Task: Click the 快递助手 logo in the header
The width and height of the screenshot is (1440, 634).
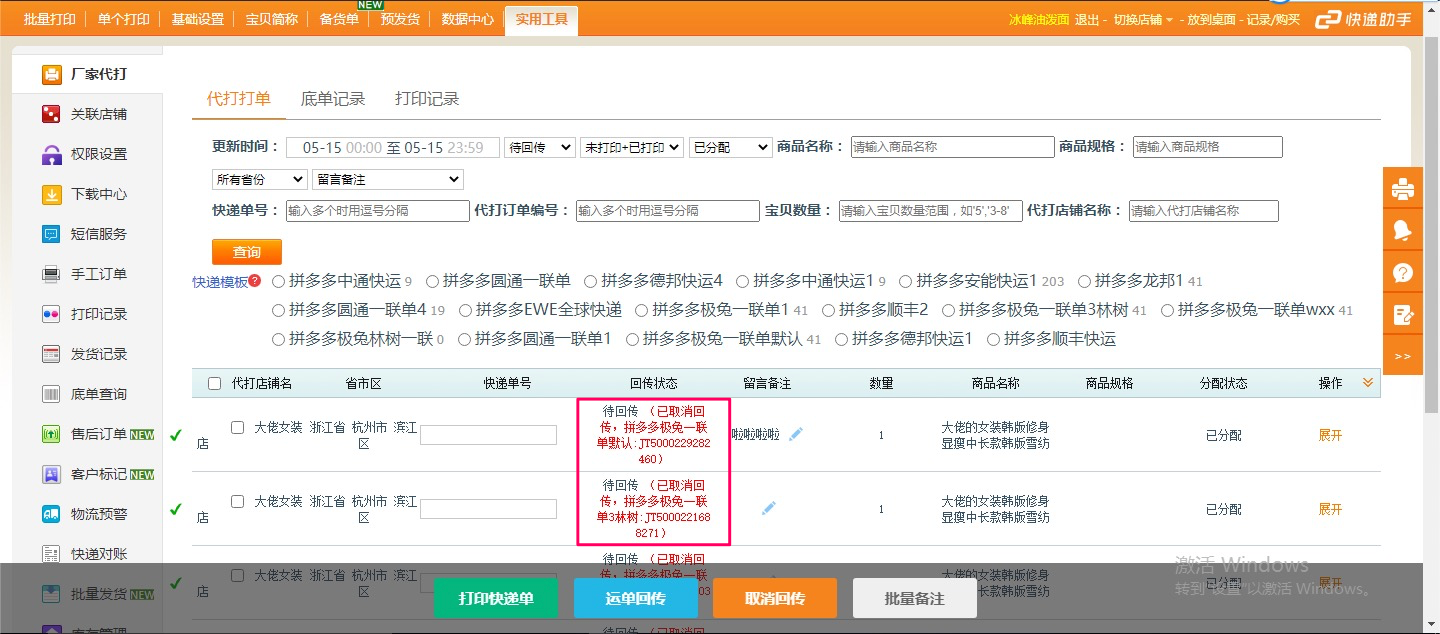Action: pos(1362,19)
